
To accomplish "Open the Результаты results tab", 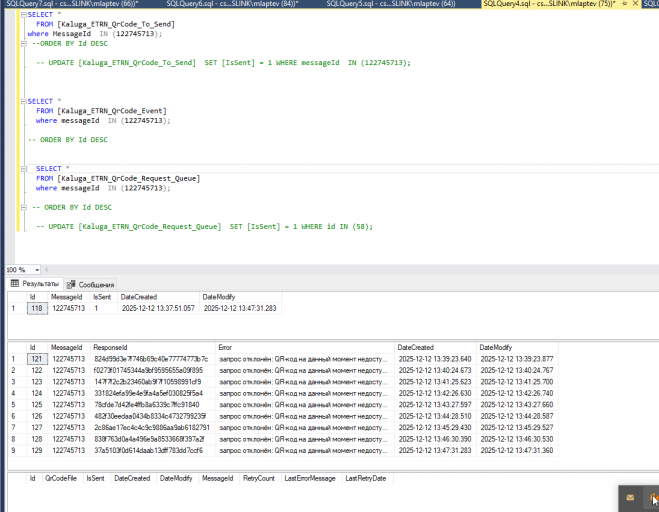I will click(x=35, y=284).
